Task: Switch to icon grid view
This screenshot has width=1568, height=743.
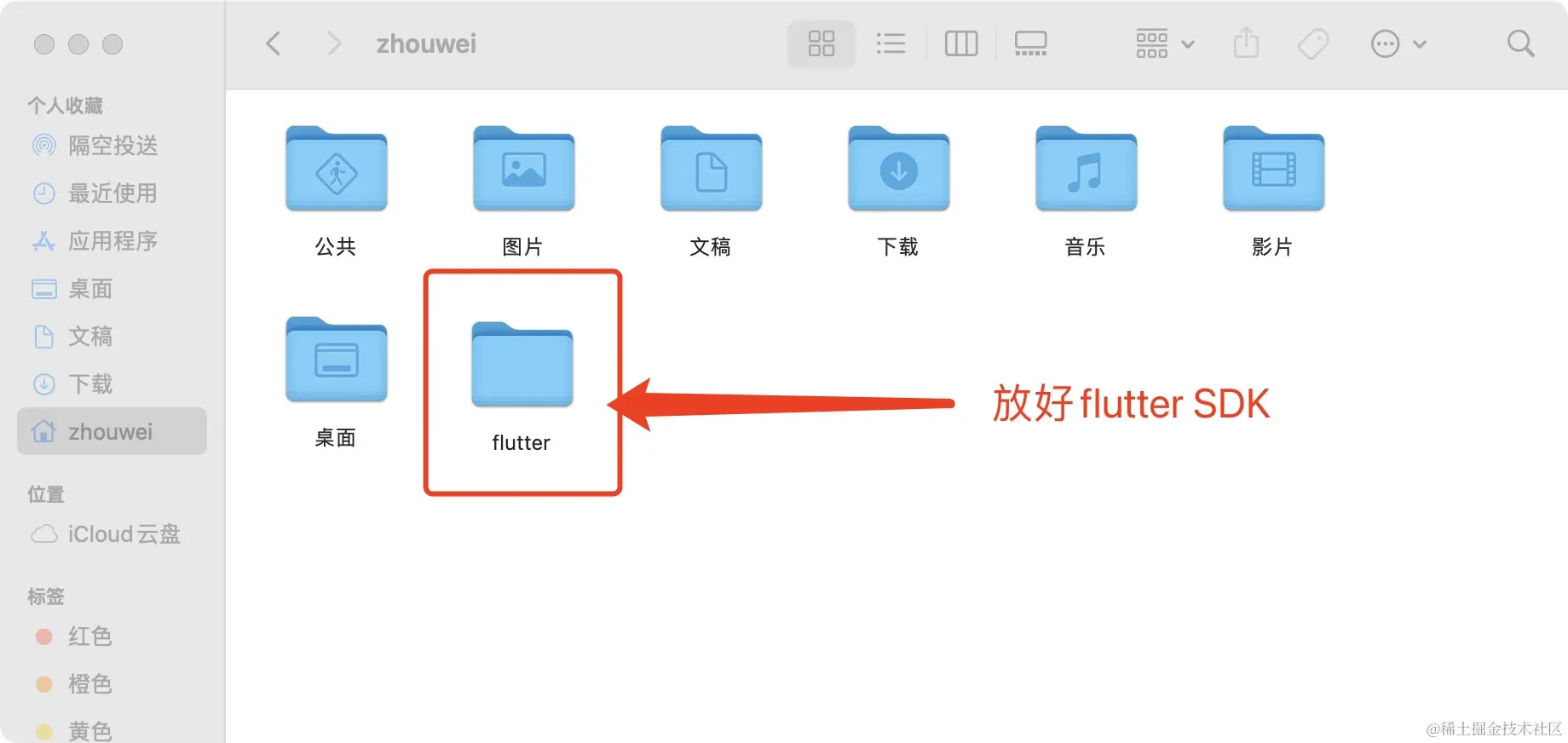Action: pyautogui.click(x=821, y=43)
